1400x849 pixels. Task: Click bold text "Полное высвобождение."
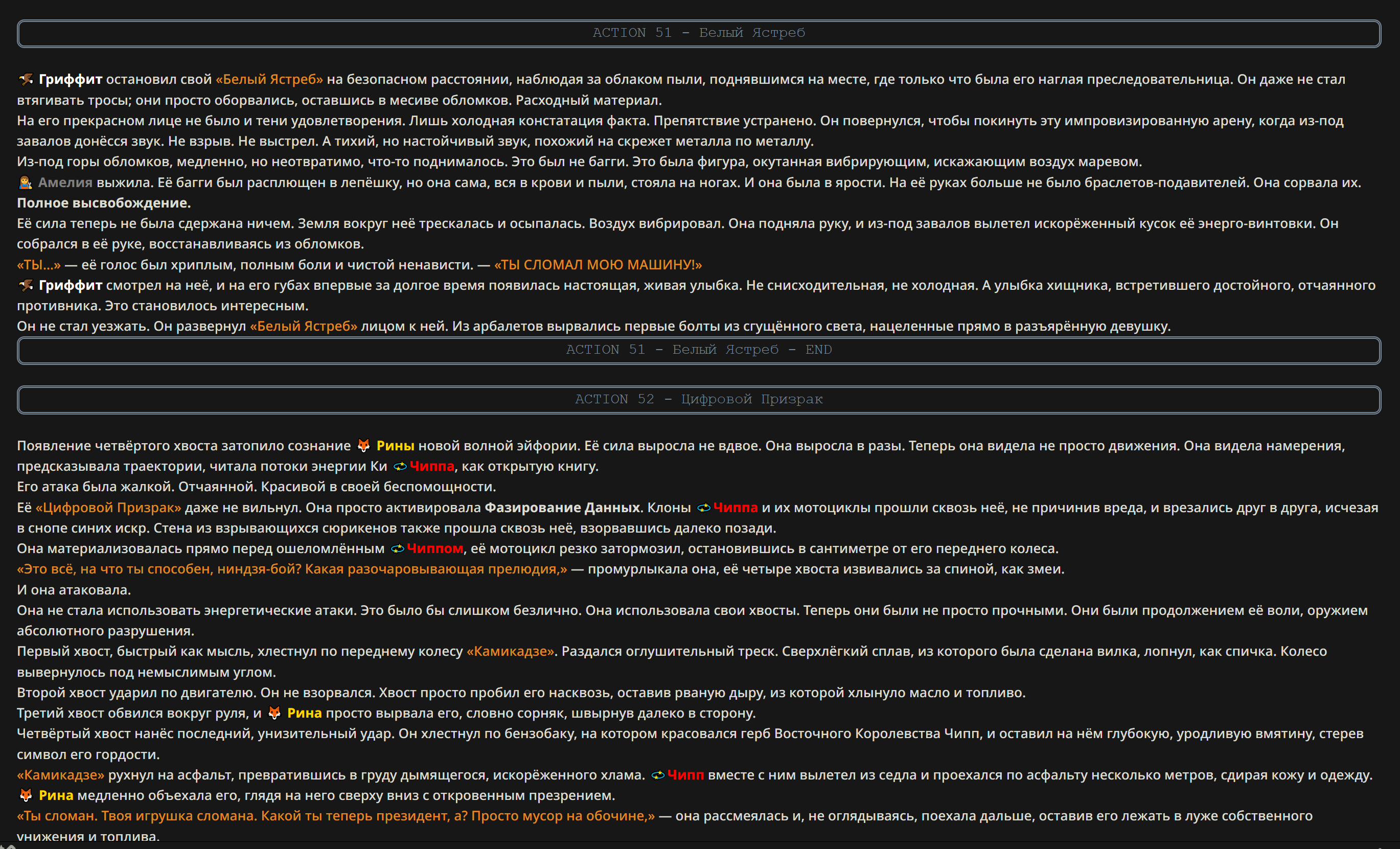pos(104,203)
